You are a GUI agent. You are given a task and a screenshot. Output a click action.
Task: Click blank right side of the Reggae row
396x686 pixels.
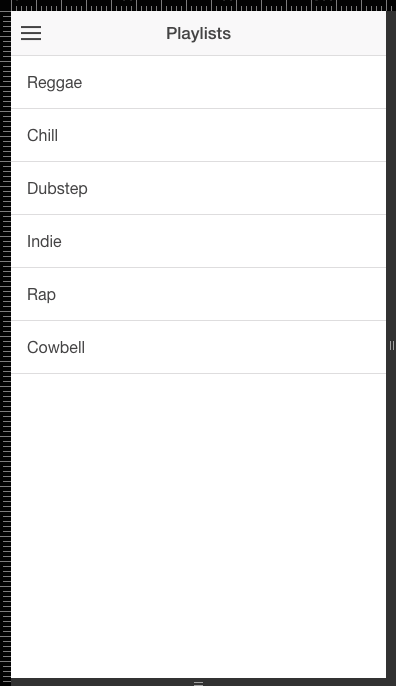click(263, 82)
